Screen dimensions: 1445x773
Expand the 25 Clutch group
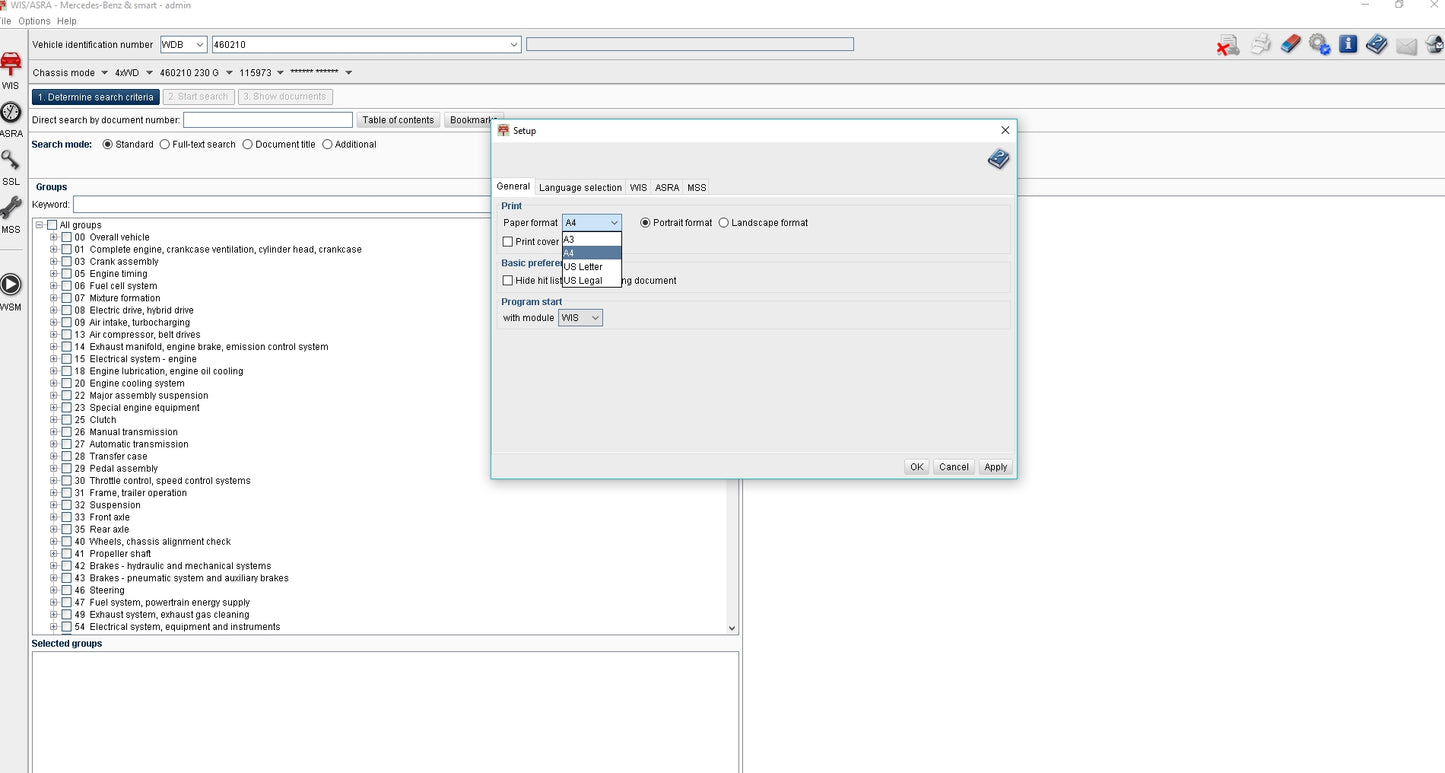click(54, 420)
